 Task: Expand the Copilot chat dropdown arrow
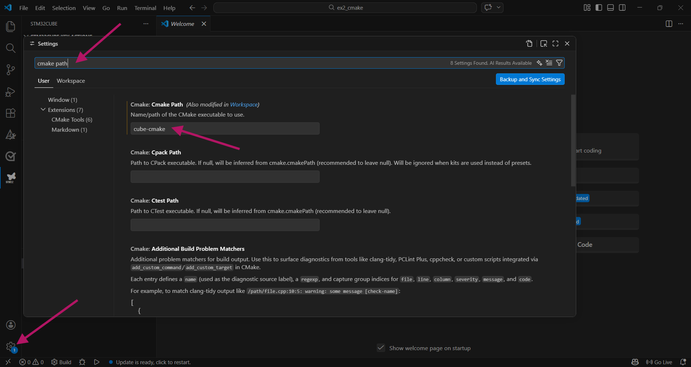pyautogui.click(x=499, y=7)
